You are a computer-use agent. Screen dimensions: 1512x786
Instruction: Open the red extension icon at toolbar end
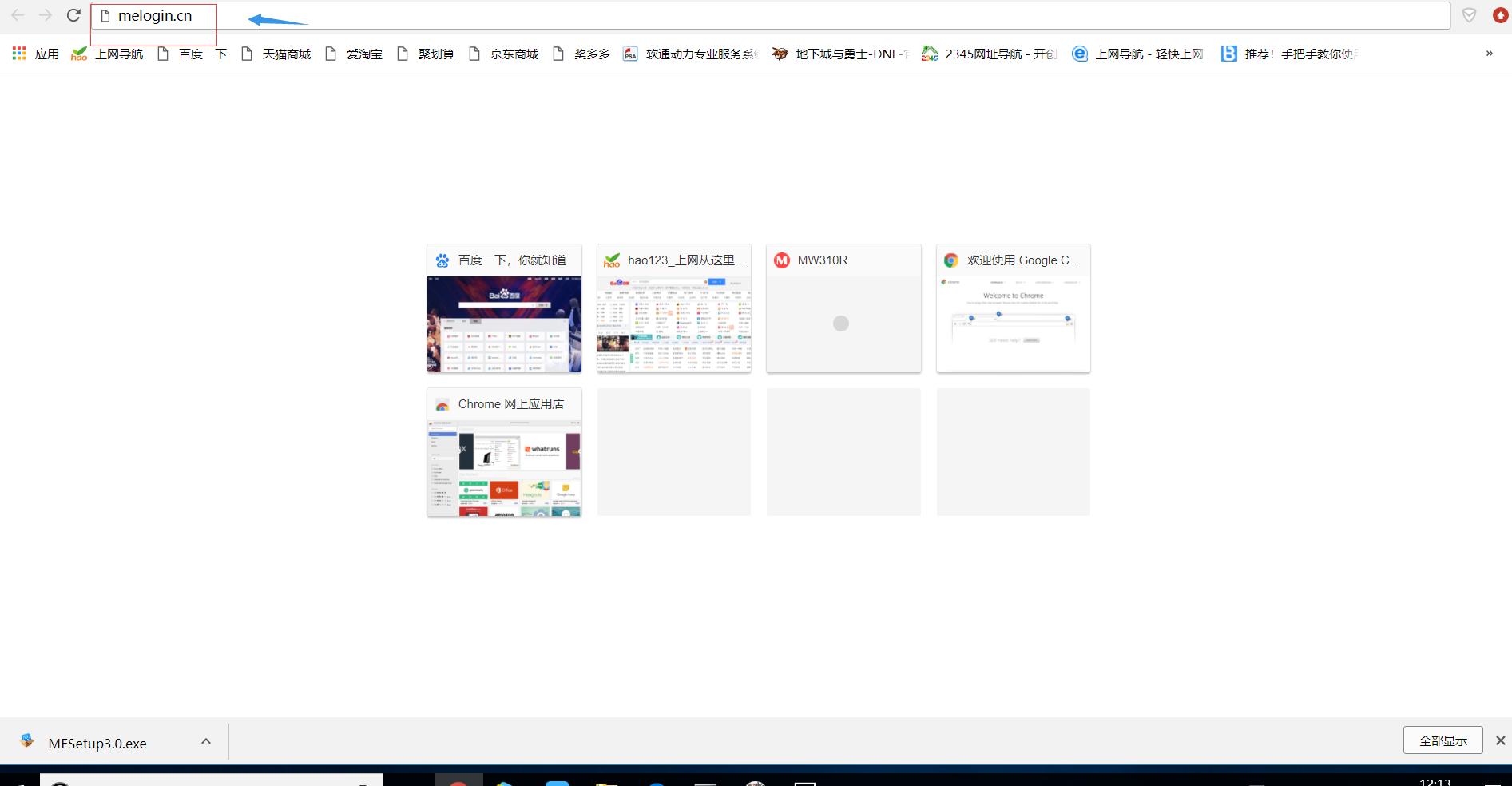(x=1500, y=15)
